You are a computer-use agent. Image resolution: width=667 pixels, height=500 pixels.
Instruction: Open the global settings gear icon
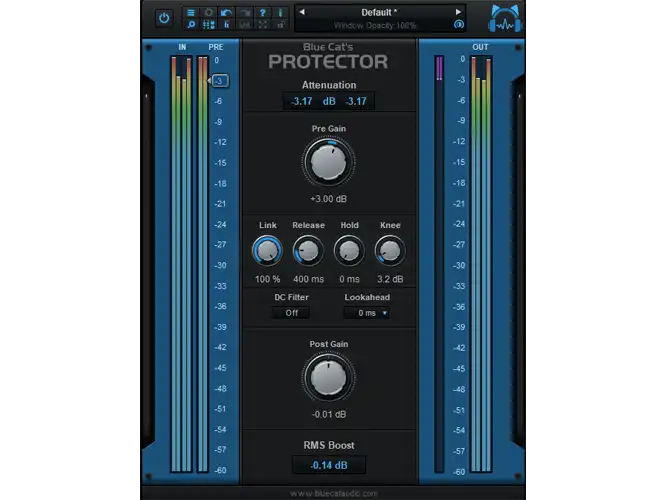coord(208,12)
